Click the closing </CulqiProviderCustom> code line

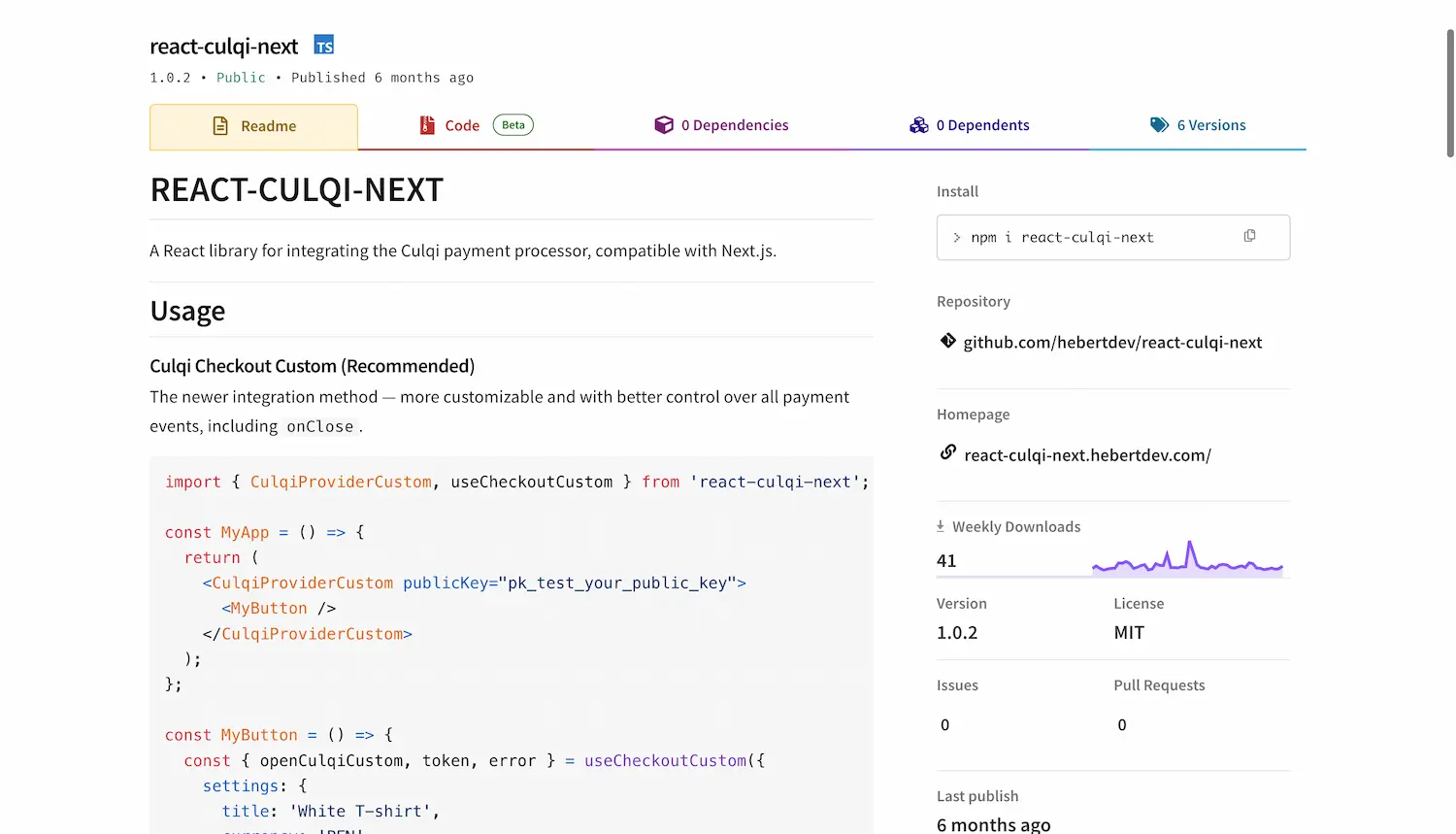(x=308, y=634)
